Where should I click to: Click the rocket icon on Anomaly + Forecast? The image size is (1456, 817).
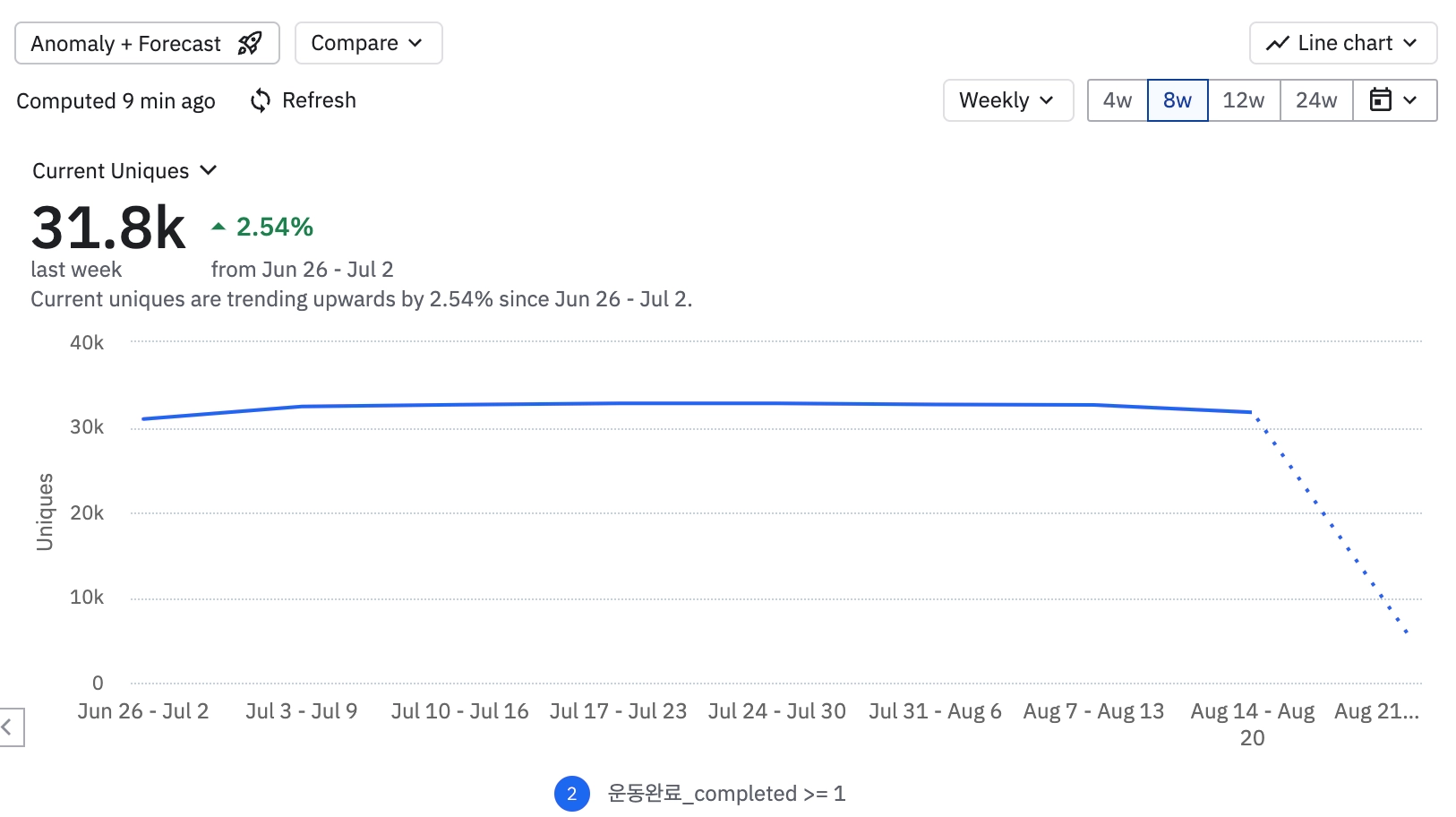(250, 43)
